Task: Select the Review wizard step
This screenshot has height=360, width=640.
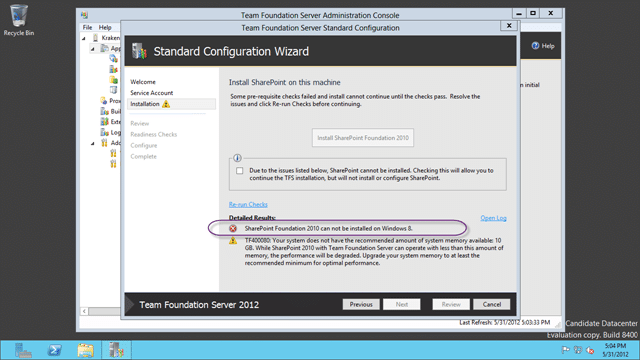Action: pyautogui.click(x=140, y=123)
